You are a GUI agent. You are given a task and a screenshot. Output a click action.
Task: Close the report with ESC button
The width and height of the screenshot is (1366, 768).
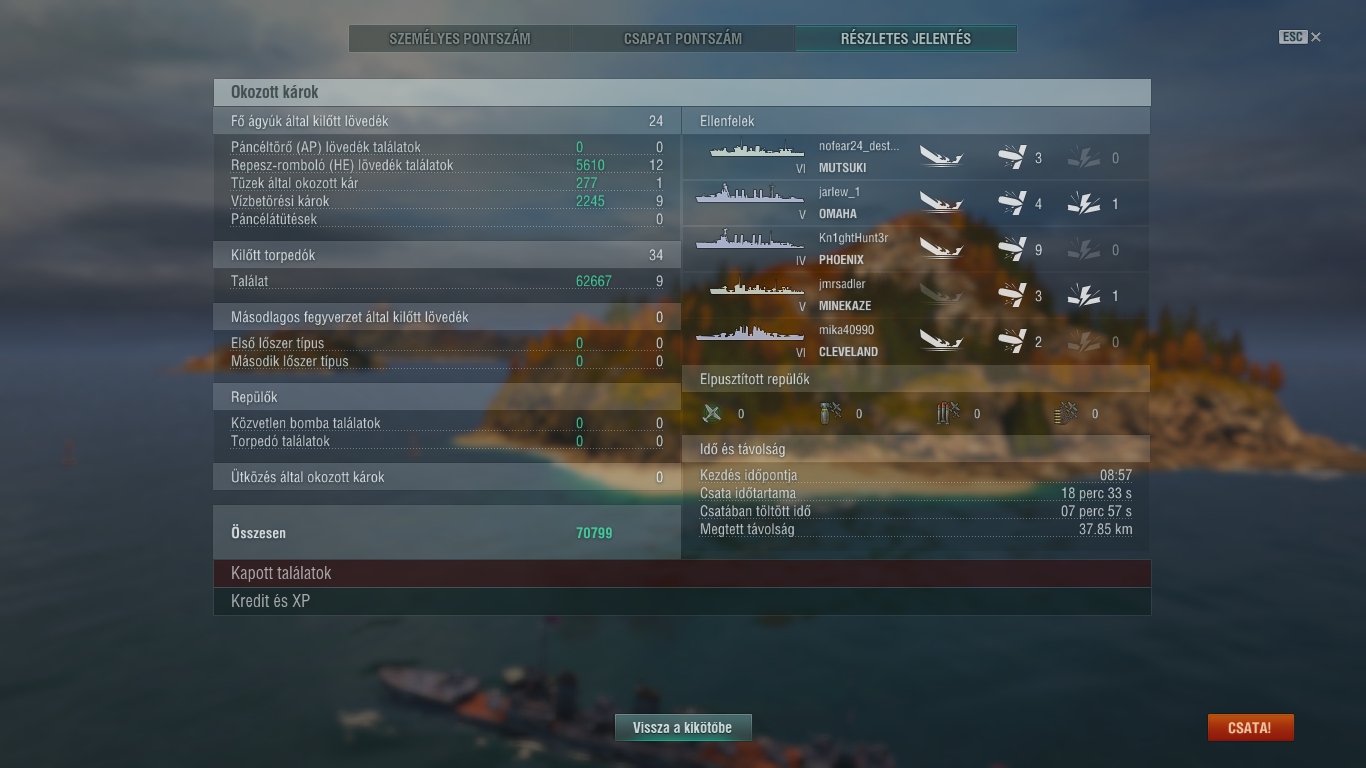[x=1300, y=37]
